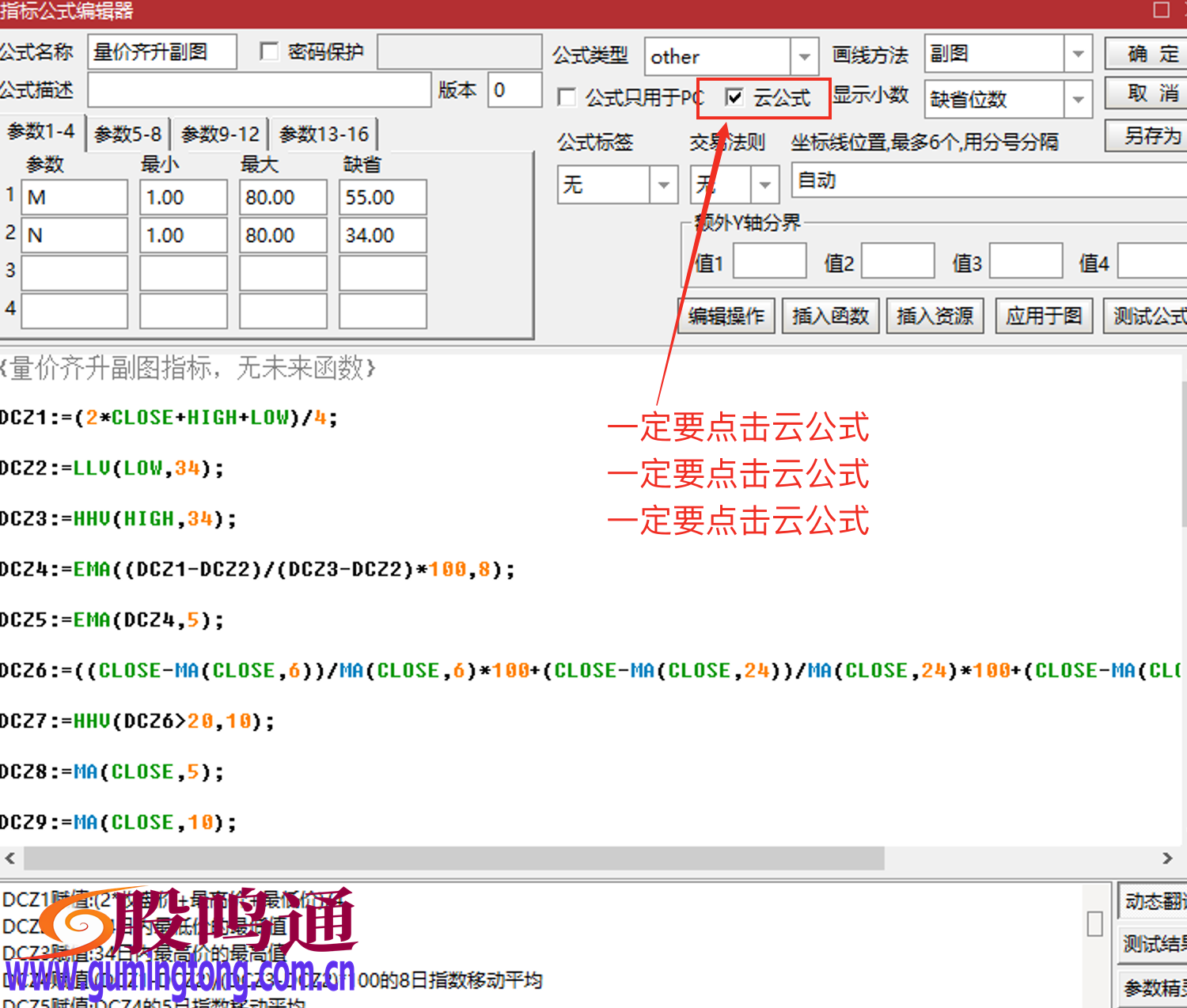
Task: Switch to the 参数5-8 tab
Action: 127,133
